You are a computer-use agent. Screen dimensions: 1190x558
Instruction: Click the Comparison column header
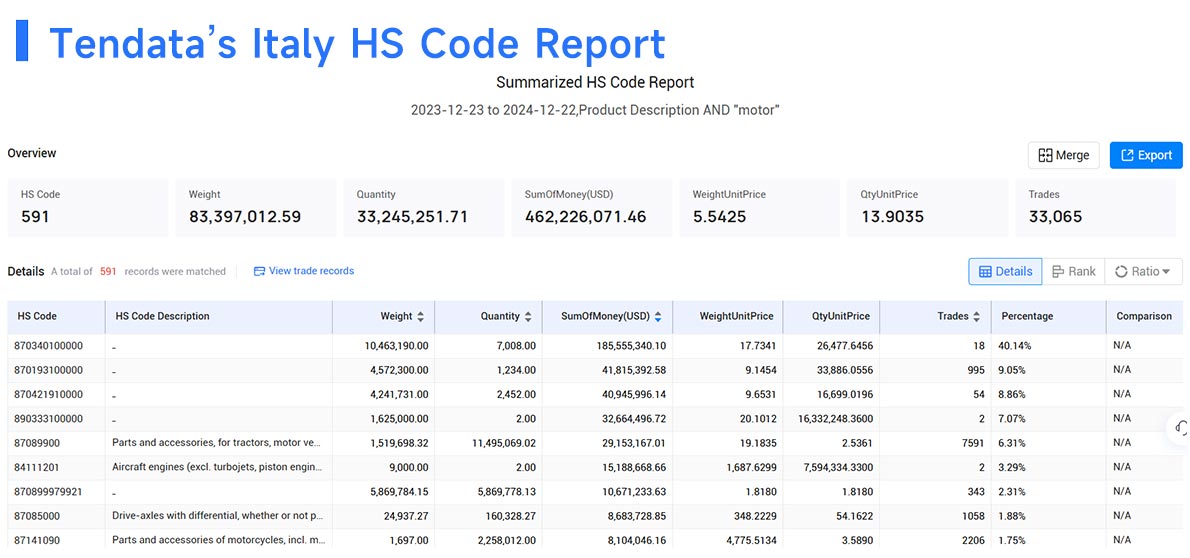pos(1144,317)
